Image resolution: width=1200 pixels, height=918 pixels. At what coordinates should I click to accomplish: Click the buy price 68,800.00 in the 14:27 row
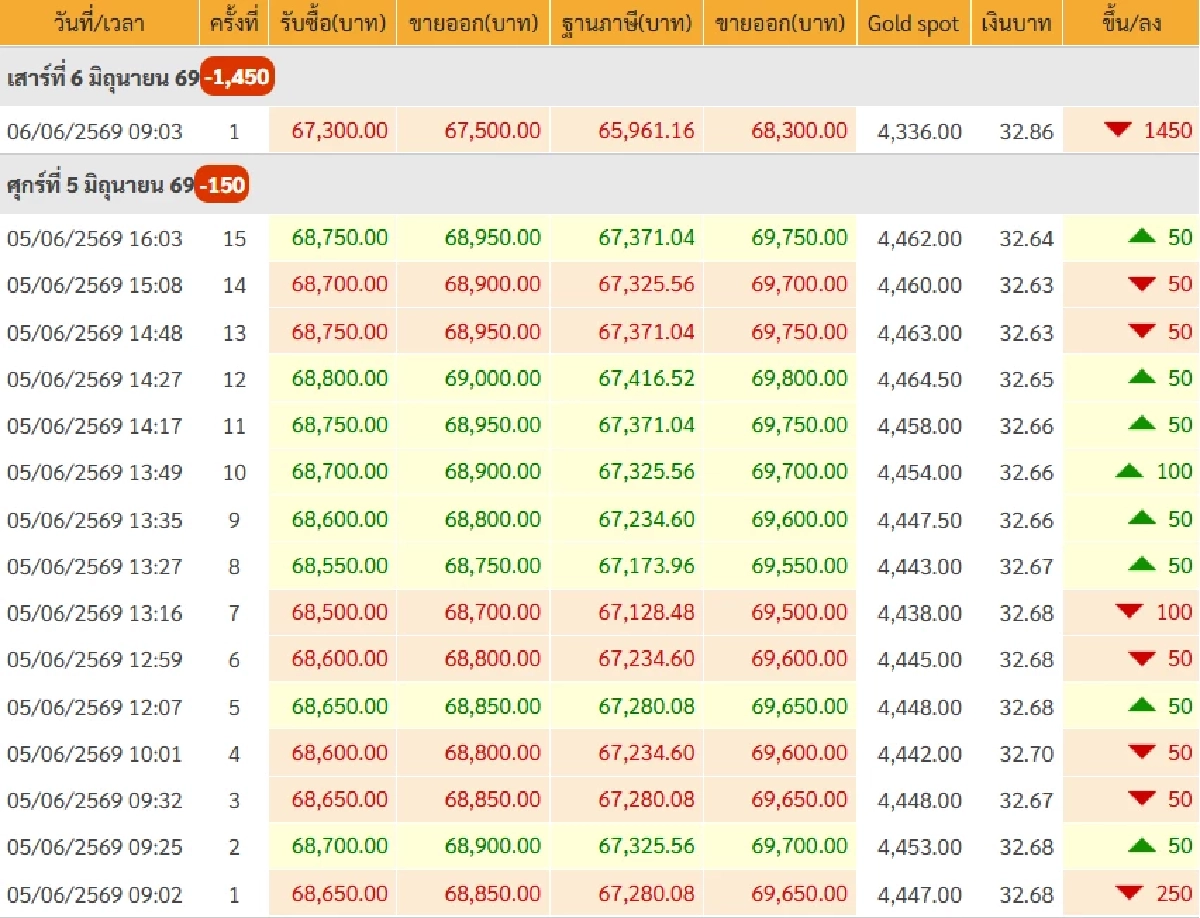point(340,378)
